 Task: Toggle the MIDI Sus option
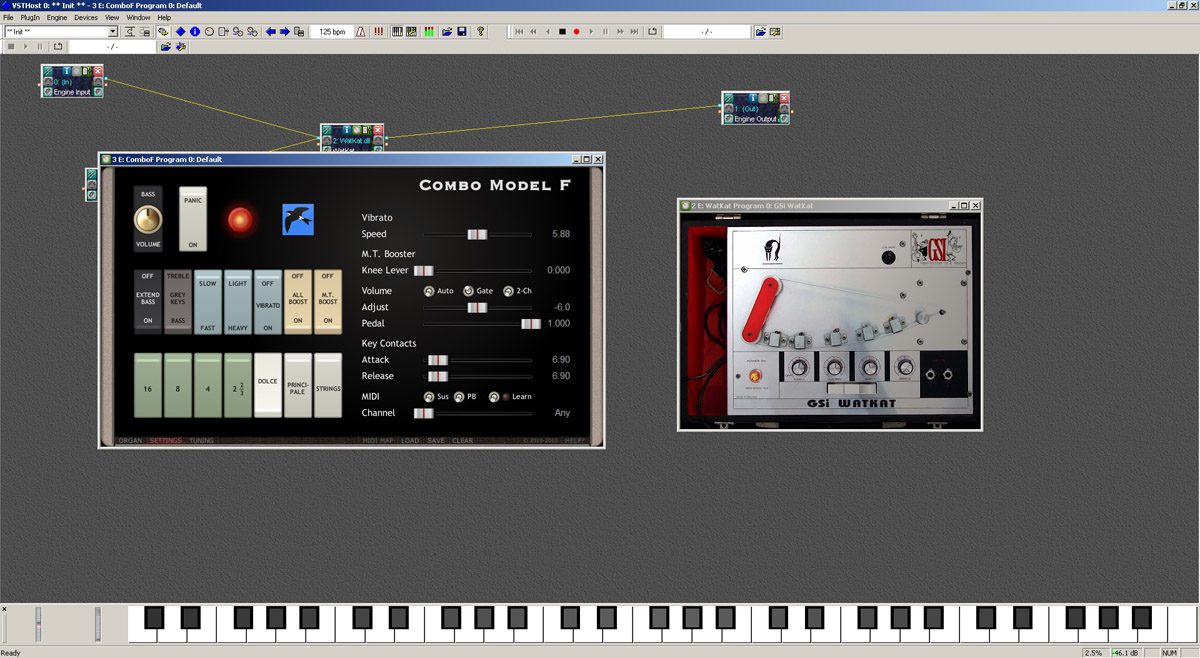point(430,397)
